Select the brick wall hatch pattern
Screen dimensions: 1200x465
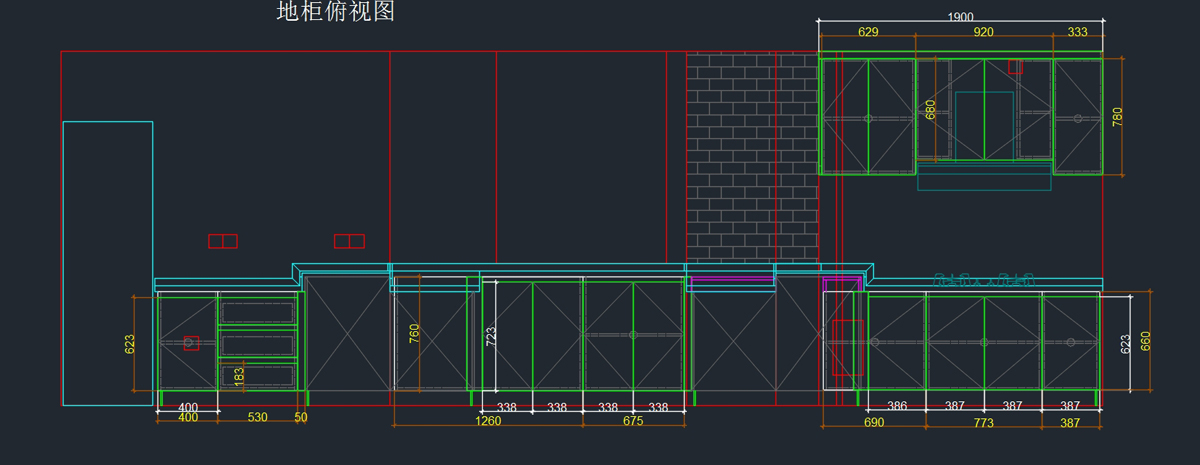[750, 160]
